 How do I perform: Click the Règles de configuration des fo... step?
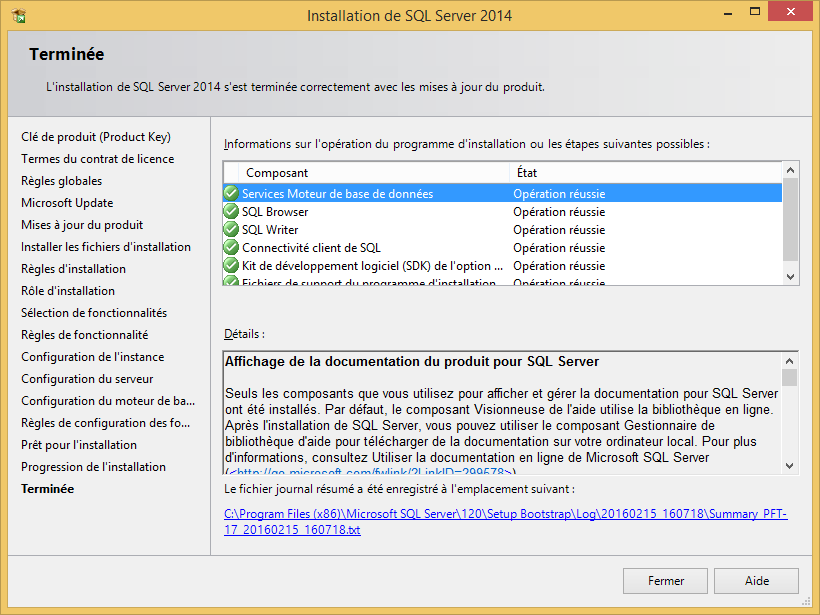[x=105, y=422]
